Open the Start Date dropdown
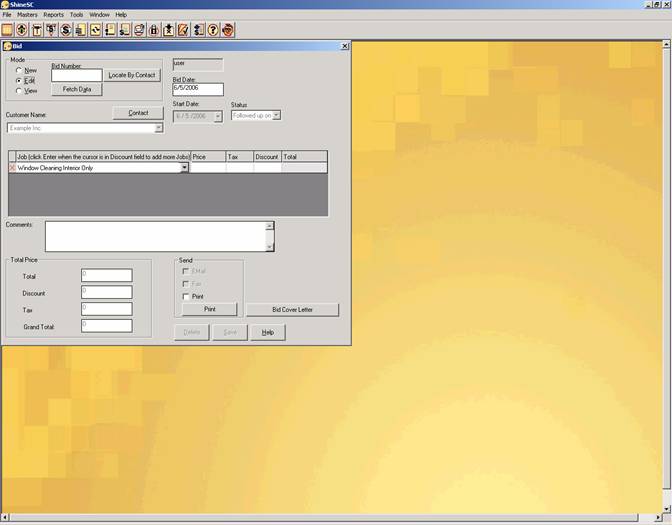Image resolution: width=672 pixels, height=525 pixels. click(x=218, y=116)
